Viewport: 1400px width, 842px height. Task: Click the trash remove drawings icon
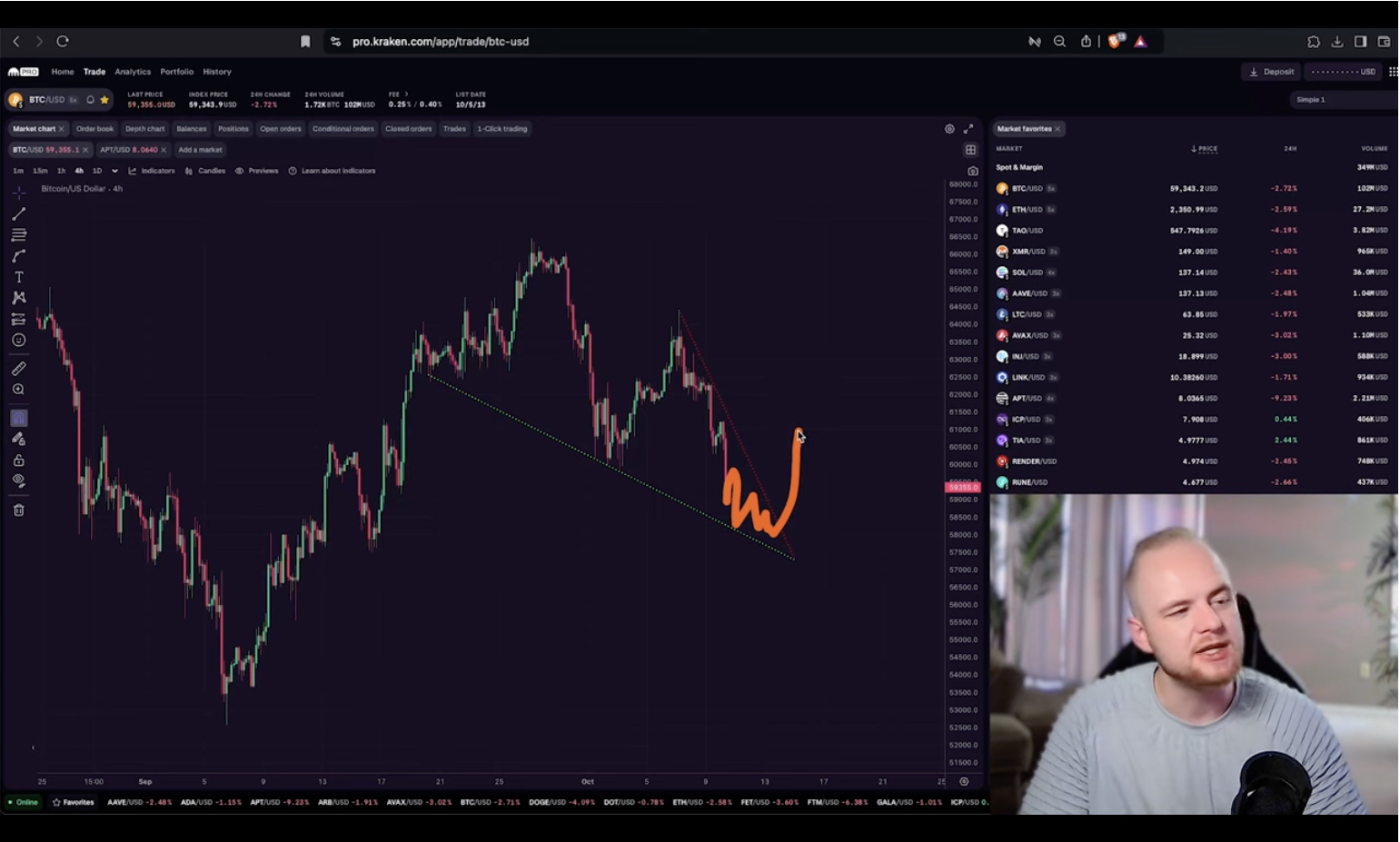pos(18,510)
